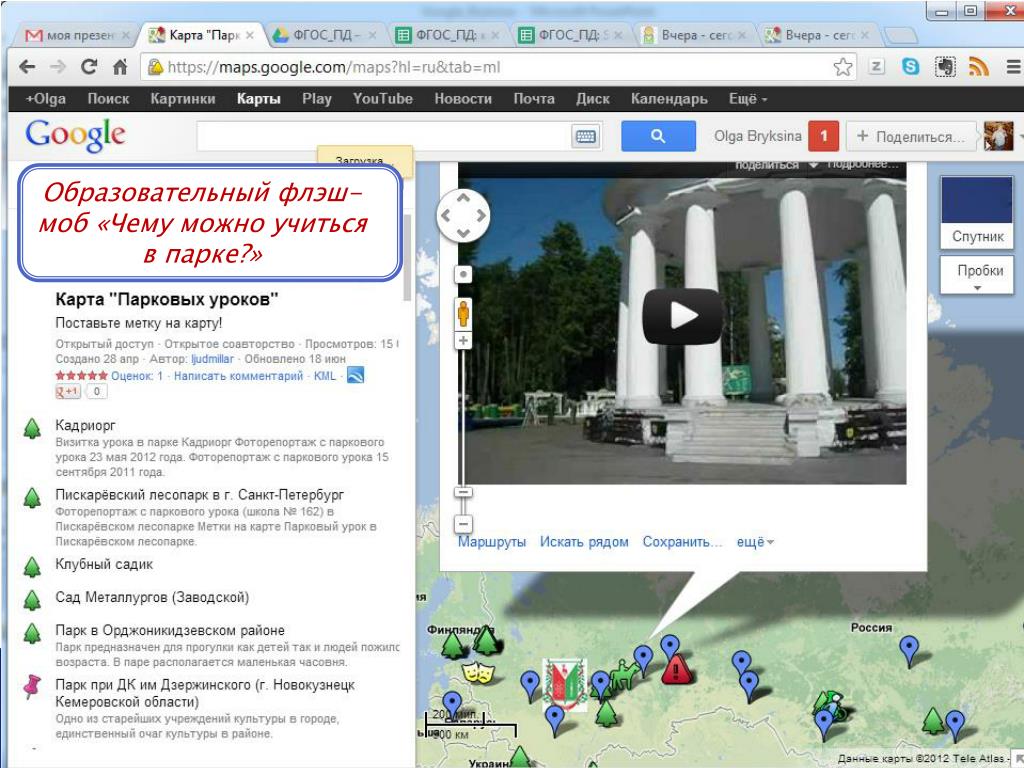Open Картинки in the Google bar
The height and width of the screenshot is (768, 1024).
183,99
